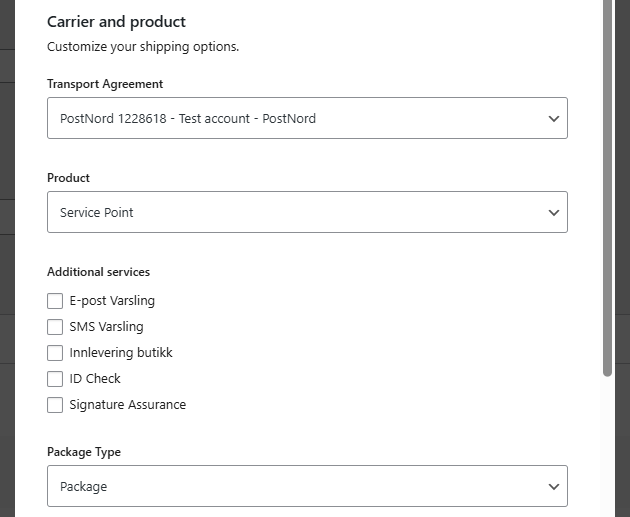Click the Innlevering butikk label text
Image resolution: width=630 pixels, height=517 pixels.
pos(121,352)
